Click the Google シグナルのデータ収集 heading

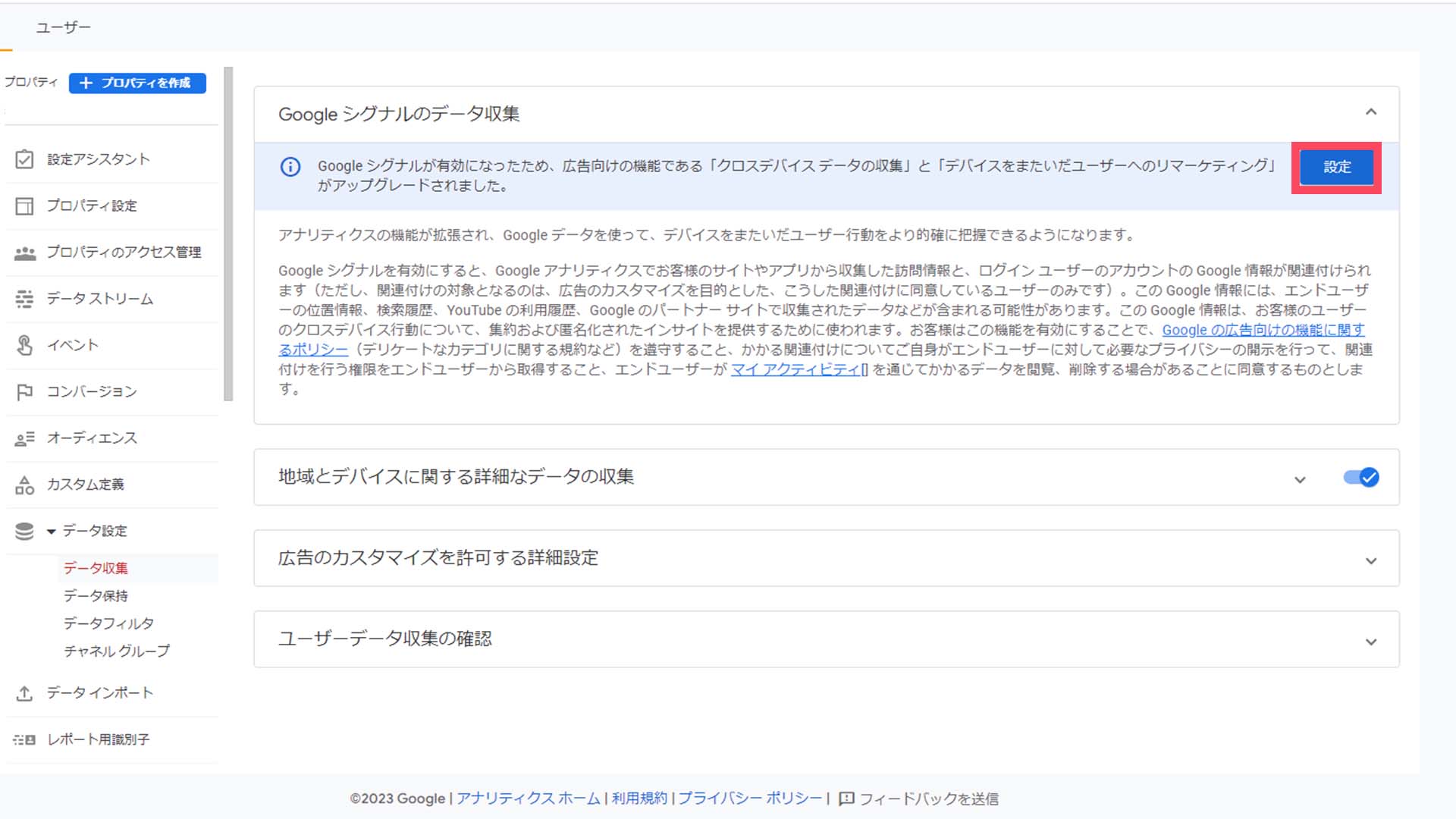coord(399,114)
